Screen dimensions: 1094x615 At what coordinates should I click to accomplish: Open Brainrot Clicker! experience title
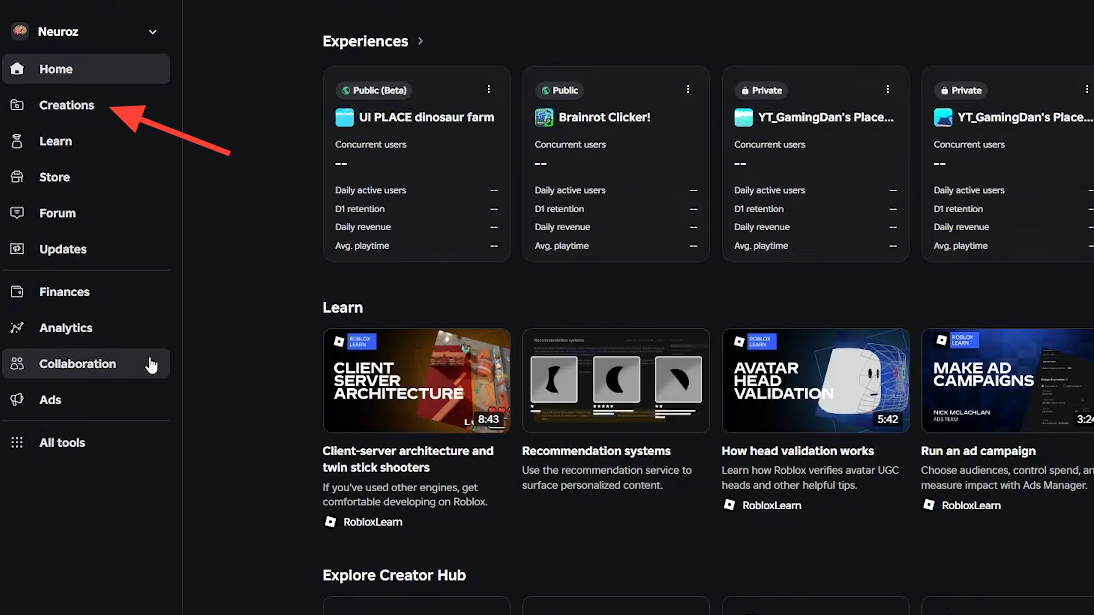pyautogui.click(x=604, y=117)
